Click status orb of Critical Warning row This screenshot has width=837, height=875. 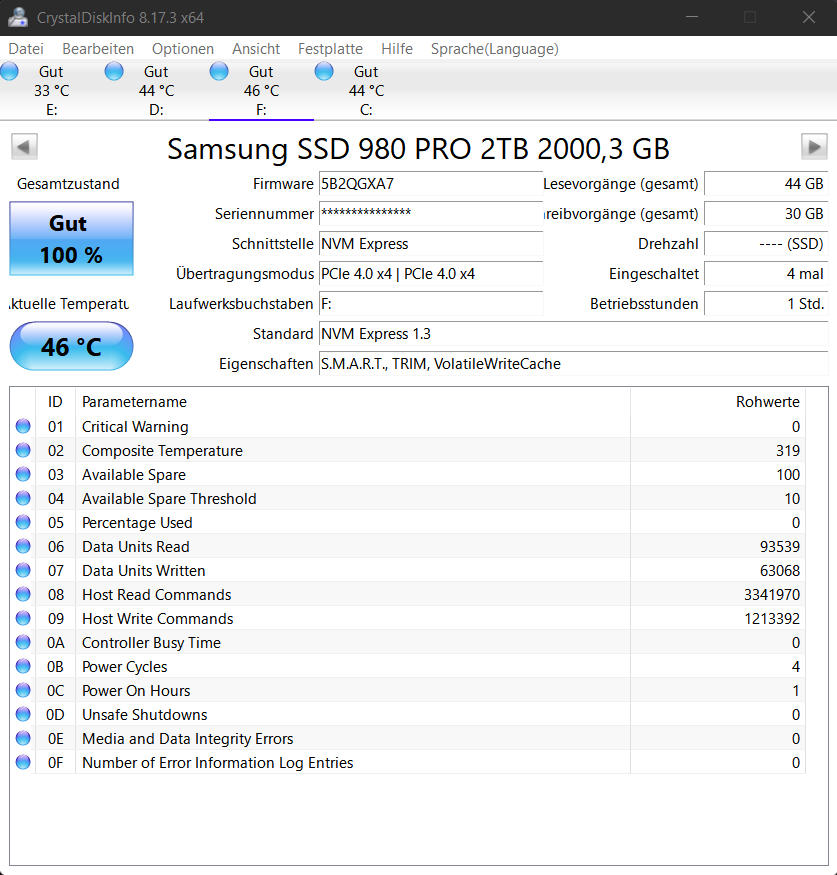pyautogui.click(x=23, y=426)
